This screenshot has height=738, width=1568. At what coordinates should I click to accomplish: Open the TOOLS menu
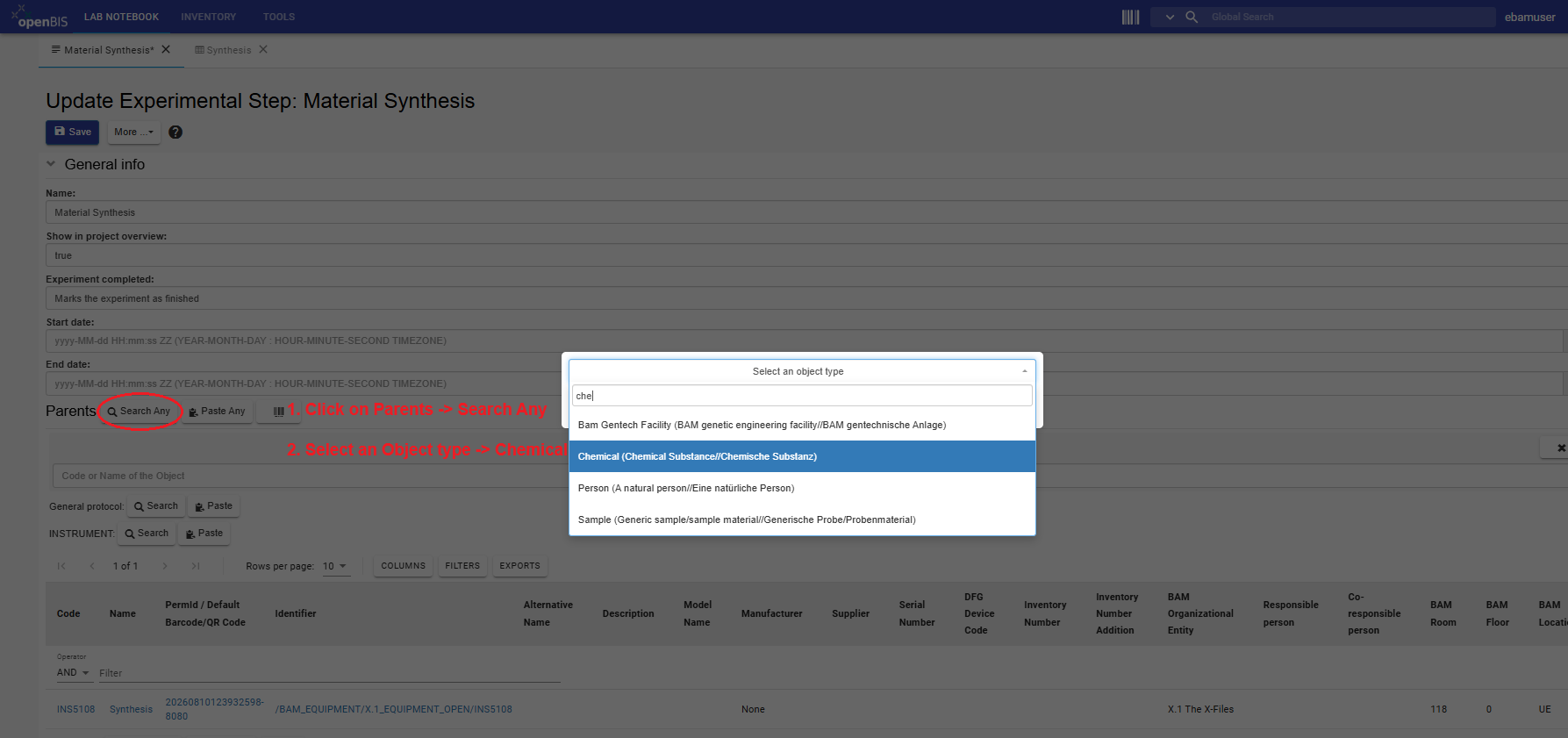click(279, 17)
